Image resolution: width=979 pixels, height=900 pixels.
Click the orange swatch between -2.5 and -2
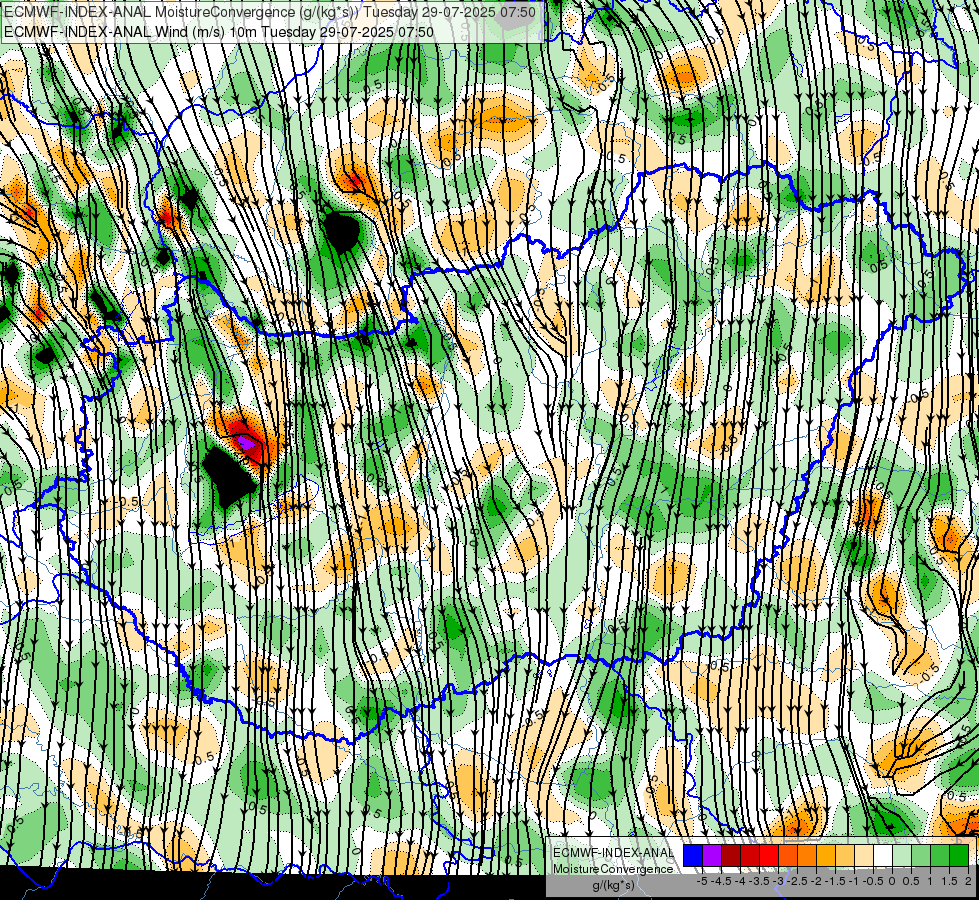point(807,856)
